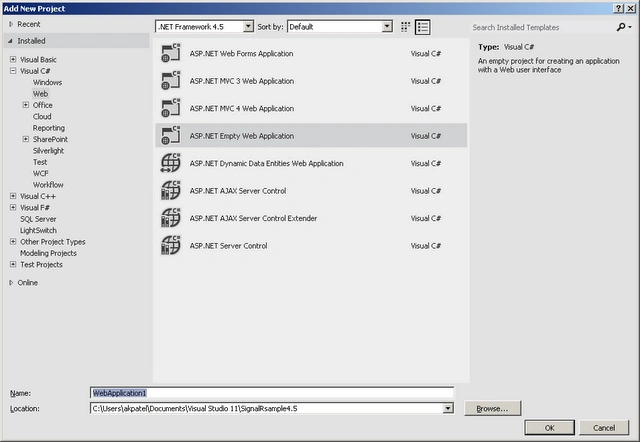This screenshot has height=442, width=640.
Task: Switch to small icons grid view
Action: tap(405, 27)
